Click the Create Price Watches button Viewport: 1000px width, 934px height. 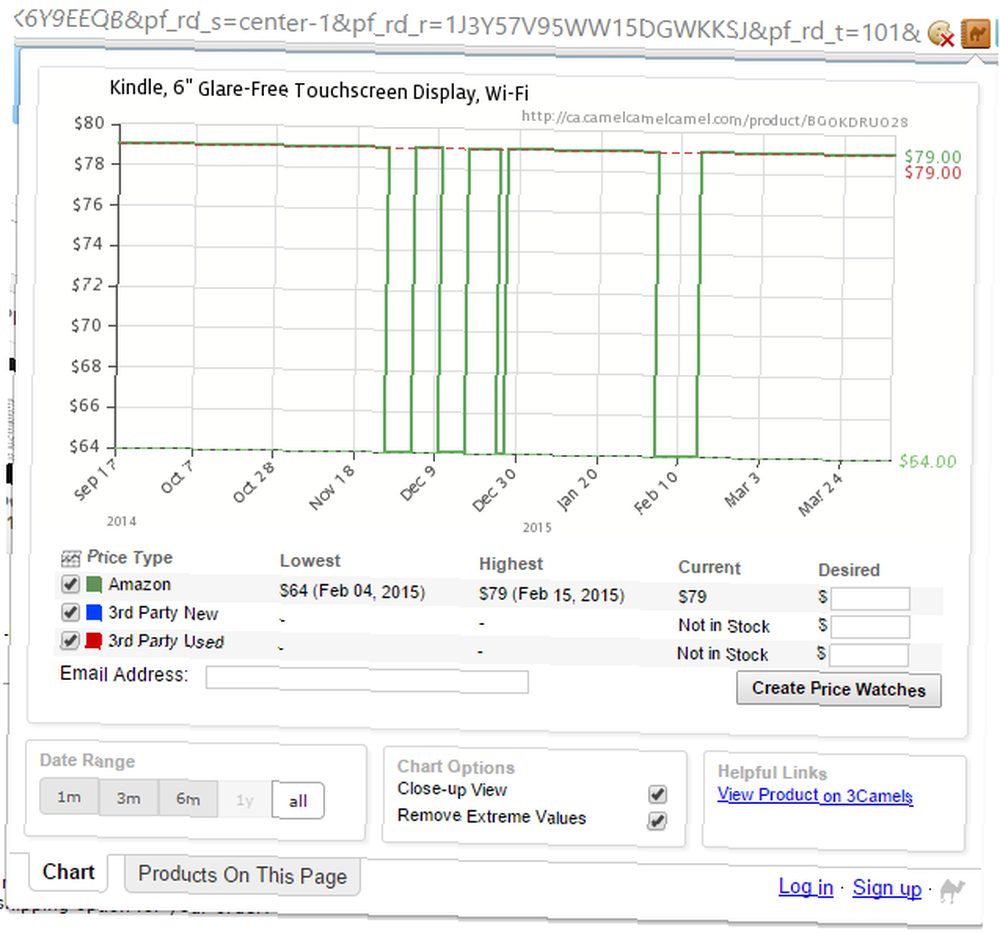[839, 690]
